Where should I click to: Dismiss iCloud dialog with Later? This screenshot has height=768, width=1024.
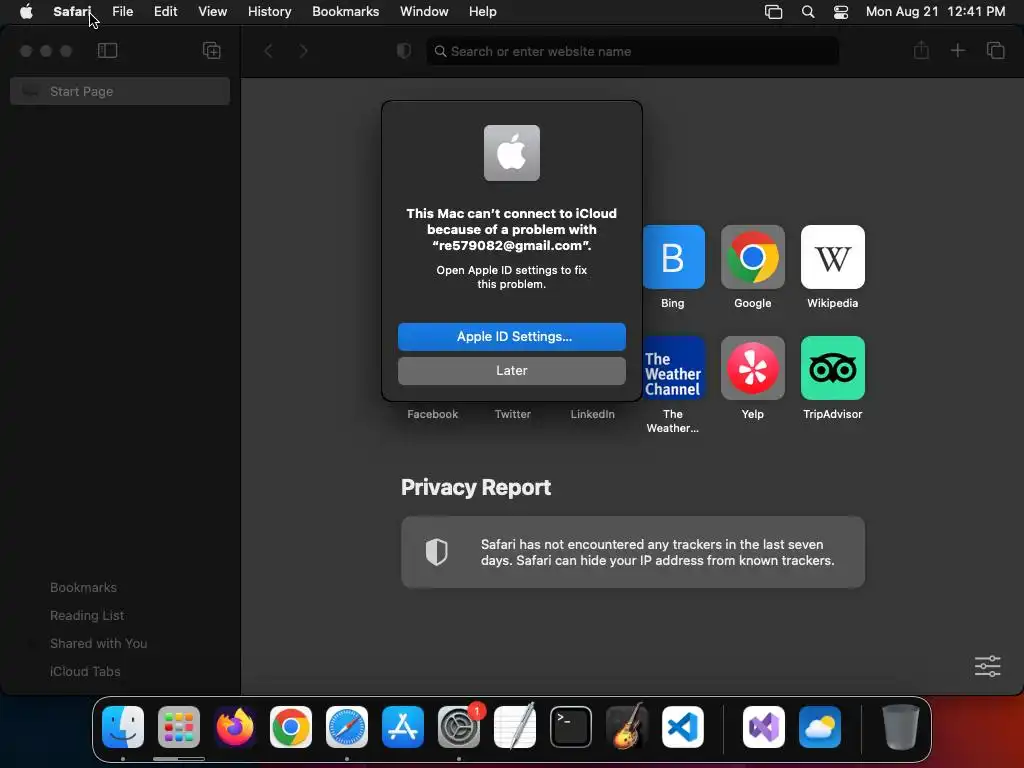pyautogui.click(x=511, y=370)
